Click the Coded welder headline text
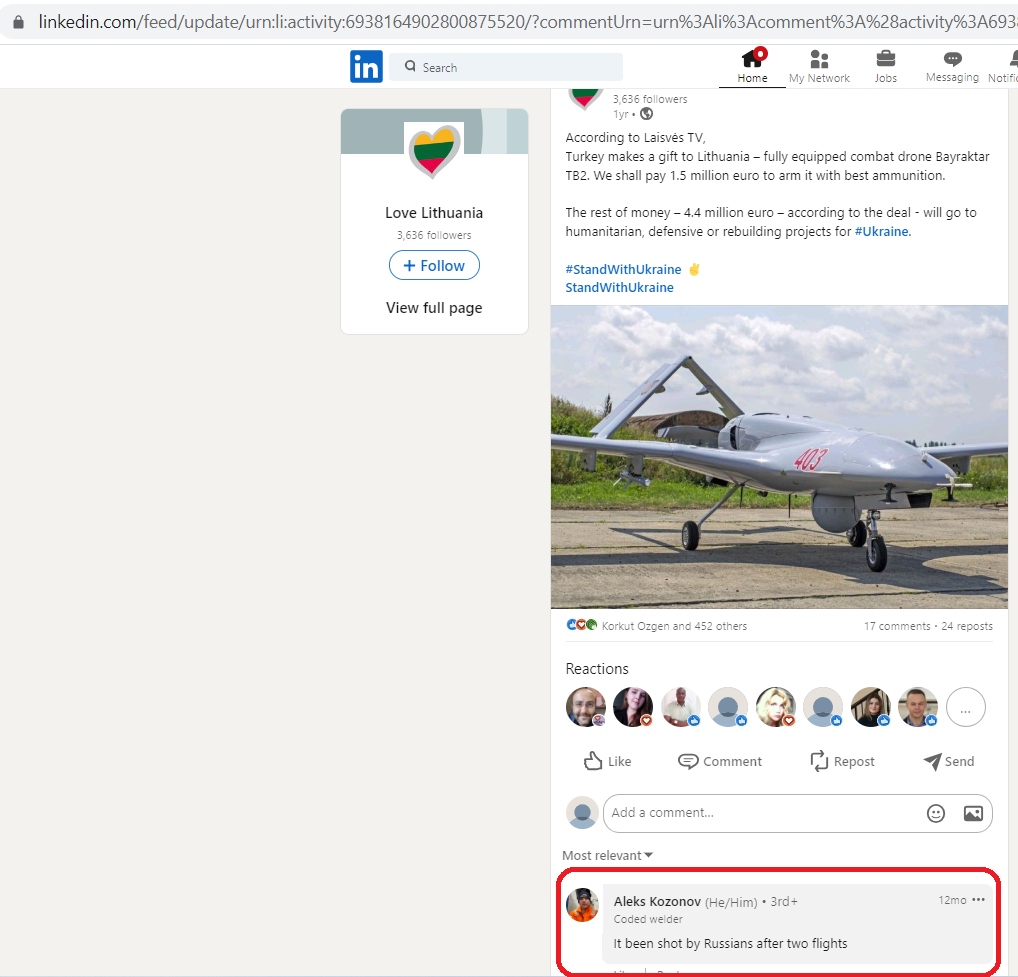 (x=648, y=919)
